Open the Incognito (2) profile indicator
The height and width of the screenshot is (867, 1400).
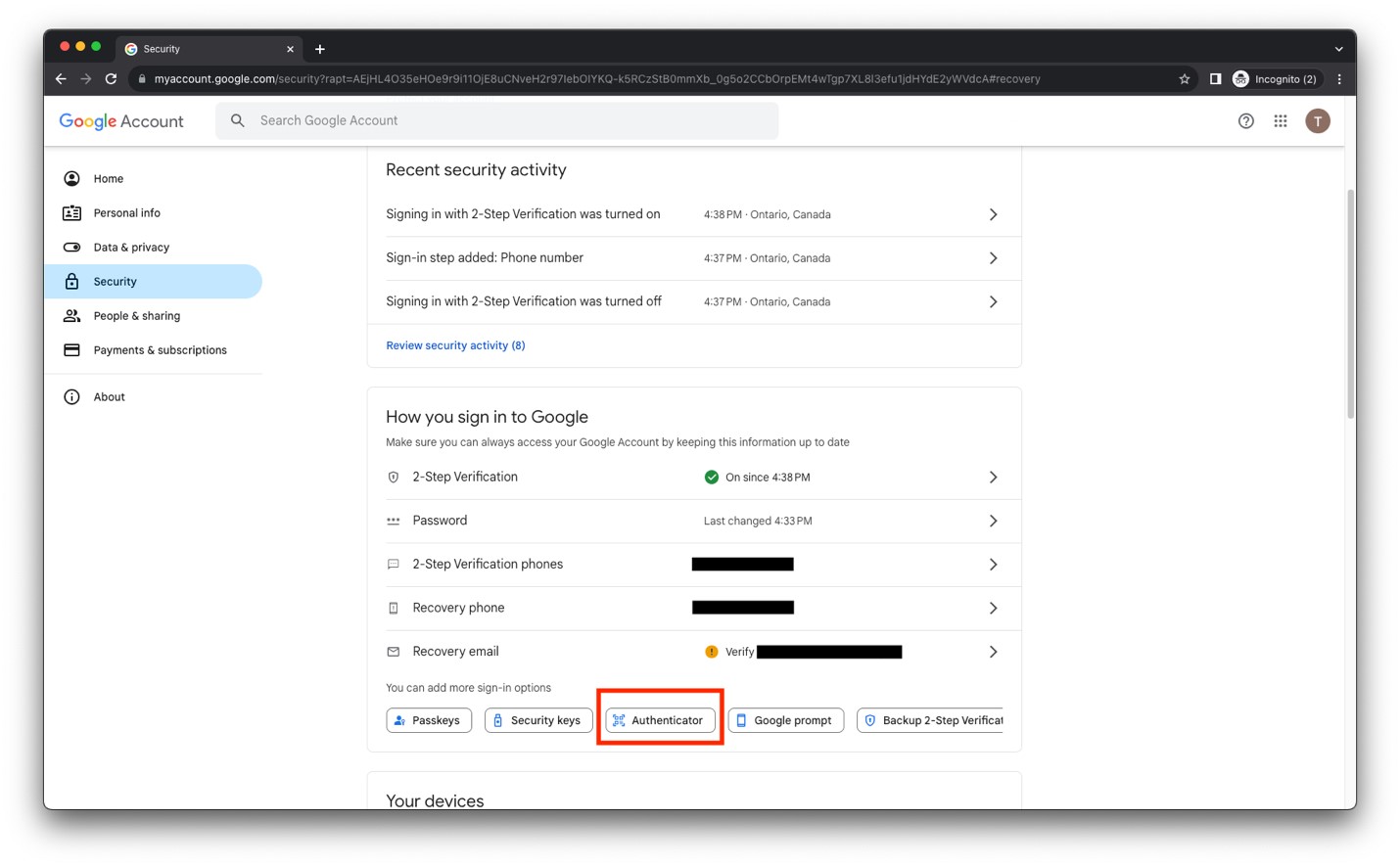click(x=1276, y=79)
